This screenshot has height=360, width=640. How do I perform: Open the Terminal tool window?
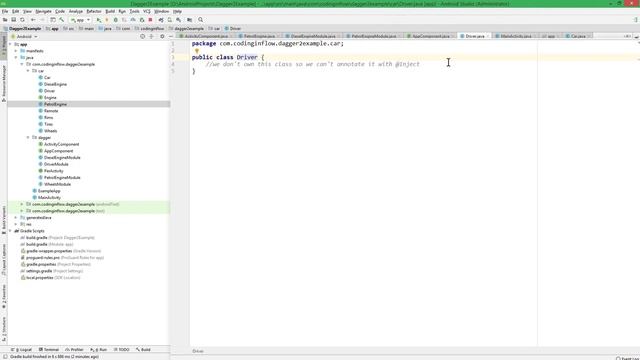tap(49, 350)
